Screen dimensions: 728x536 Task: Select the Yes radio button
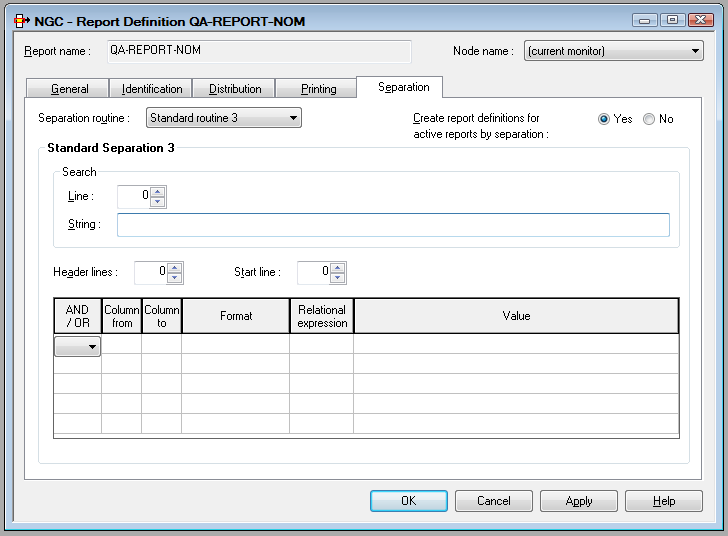pos(604,119)
